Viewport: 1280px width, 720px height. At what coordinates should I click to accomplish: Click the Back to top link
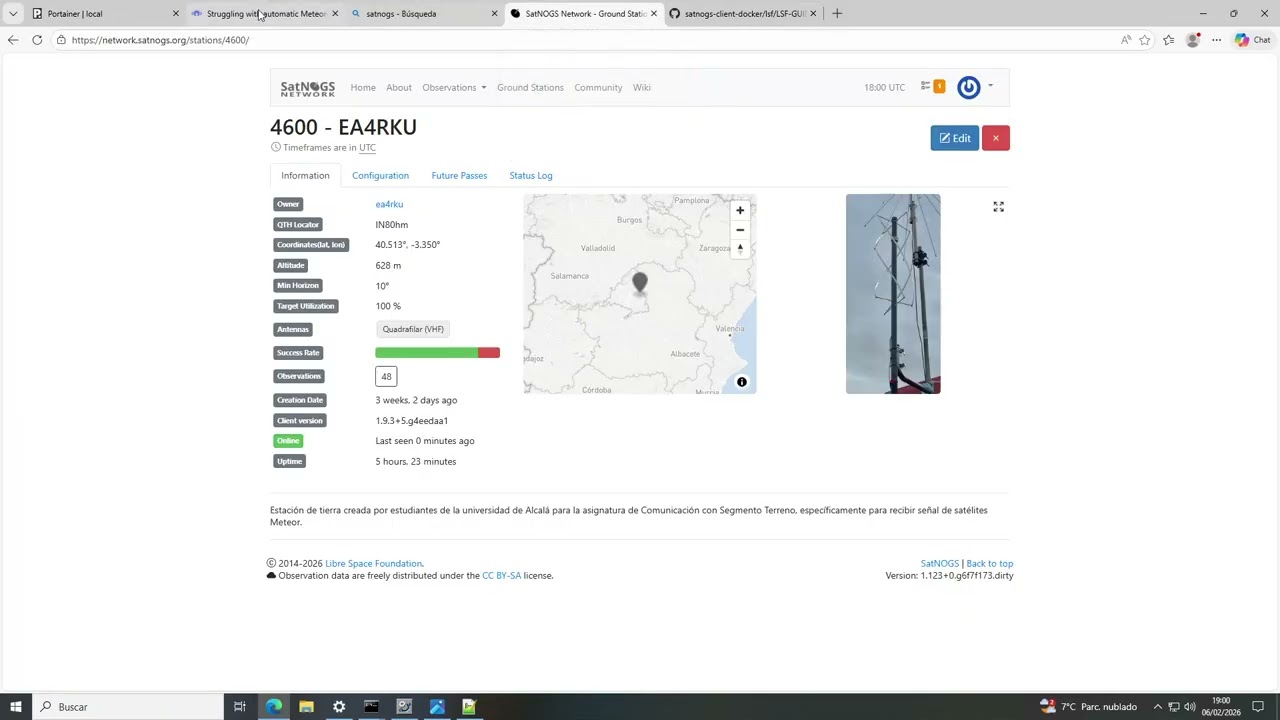pyautogui.click(x=990, y=564)
